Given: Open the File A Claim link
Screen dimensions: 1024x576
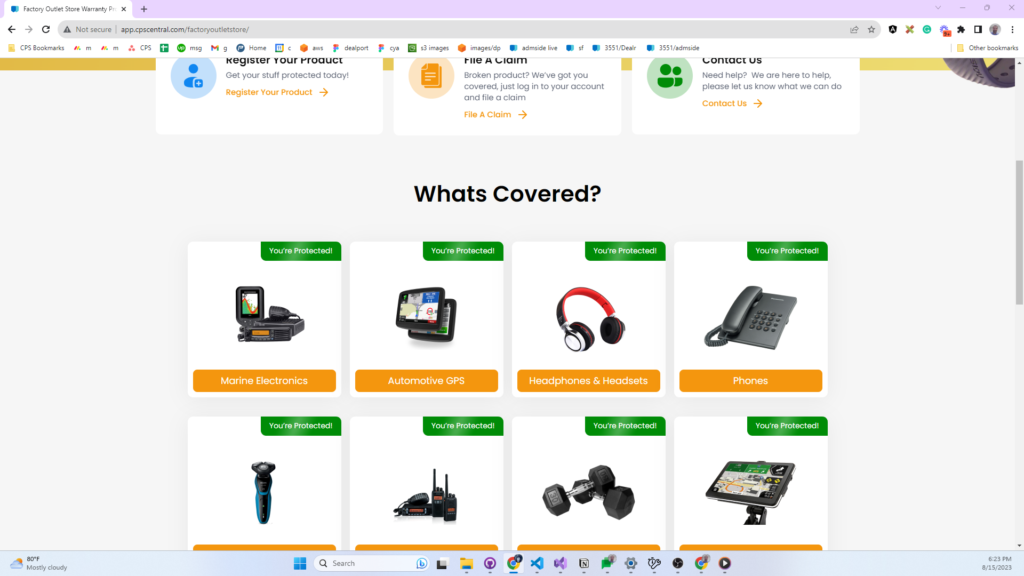Looking at the screenshot, I should pyautogui.click(x=494, y=115).
